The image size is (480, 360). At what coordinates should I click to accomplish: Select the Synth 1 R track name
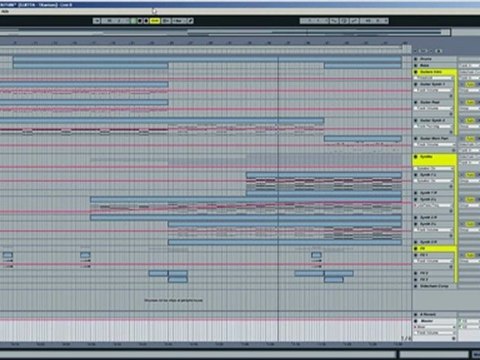(428, 193)
